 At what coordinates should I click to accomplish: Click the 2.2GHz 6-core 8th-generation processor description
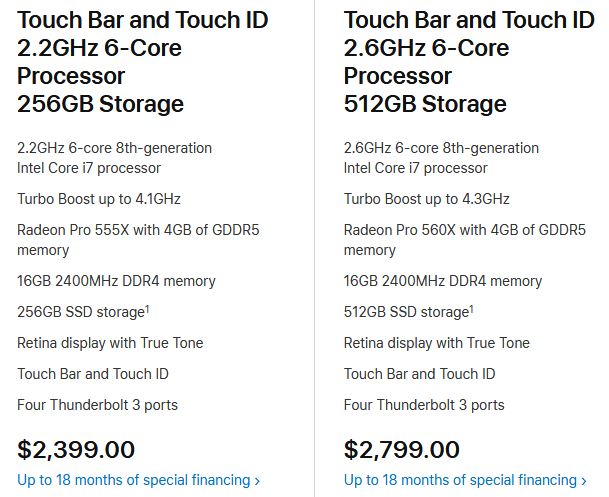click(x=115, y=158)
